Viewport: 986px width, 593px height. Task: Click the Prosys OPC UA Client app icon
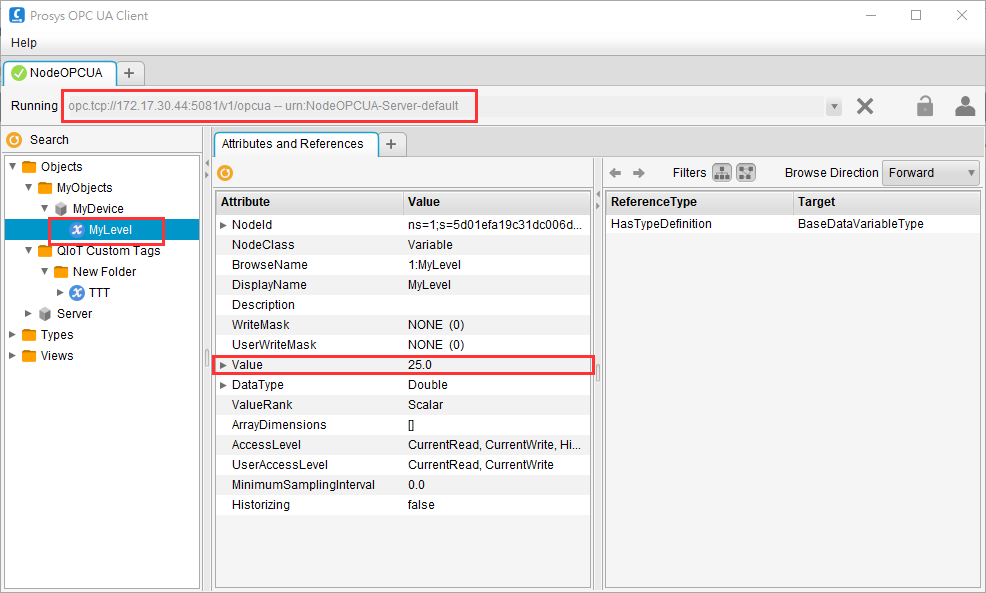point(17,15)
